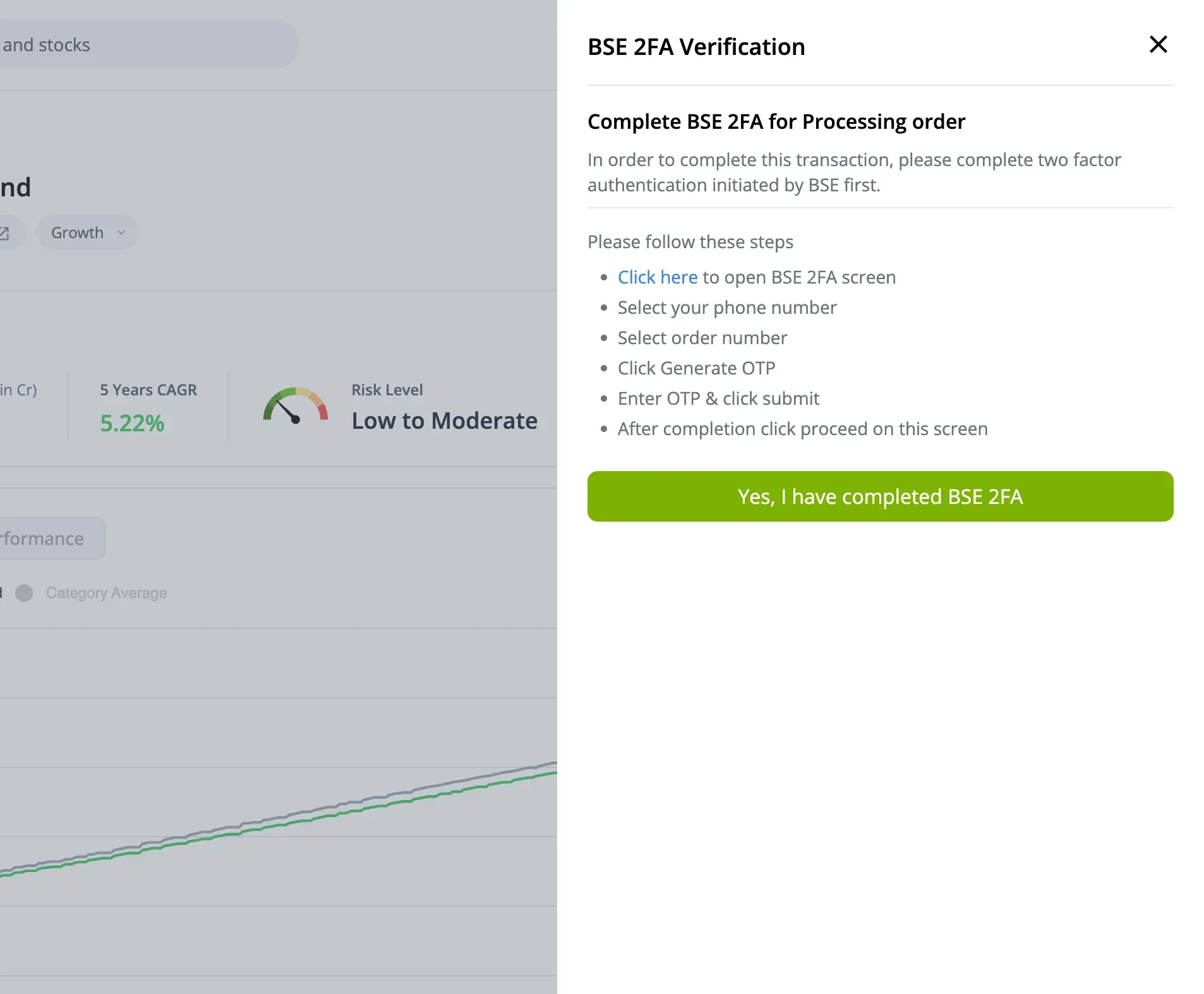Click 'Select your phone number' step

727,308
